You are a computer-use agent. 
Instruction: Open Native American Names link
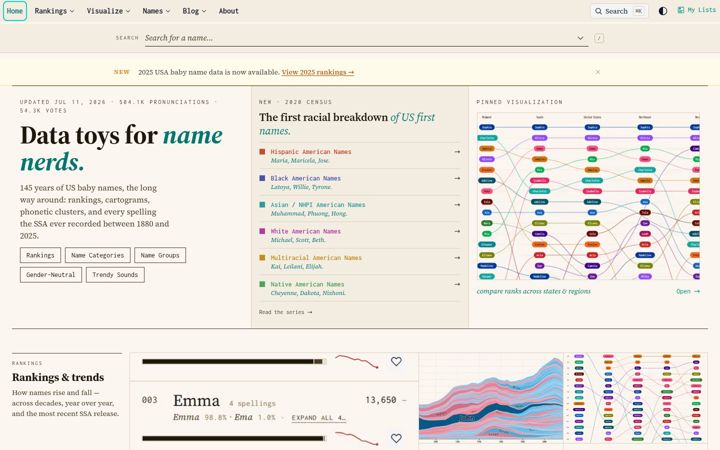(307, 285)
